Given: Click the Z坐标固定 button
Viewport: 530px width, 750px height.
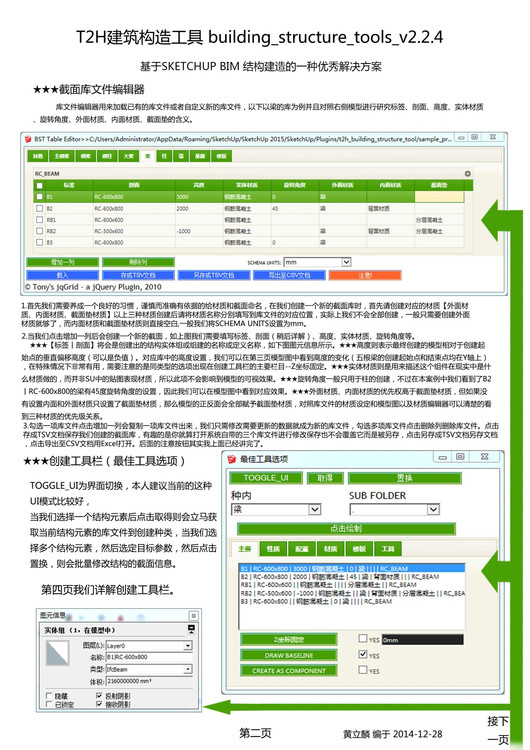Looking at the screenshot, I should click(289, 640).
